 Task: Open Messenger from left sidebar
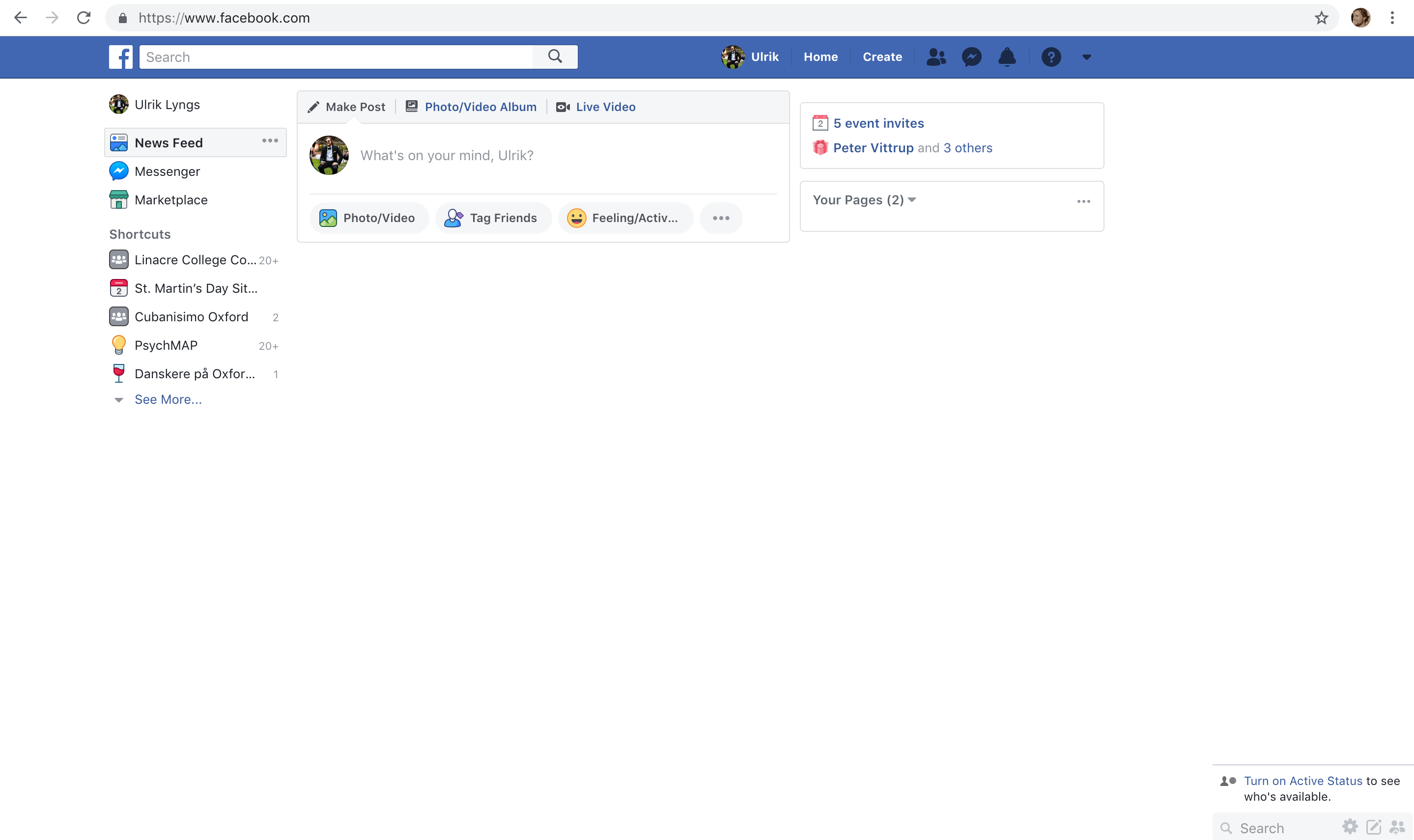(x=155, y=171)
